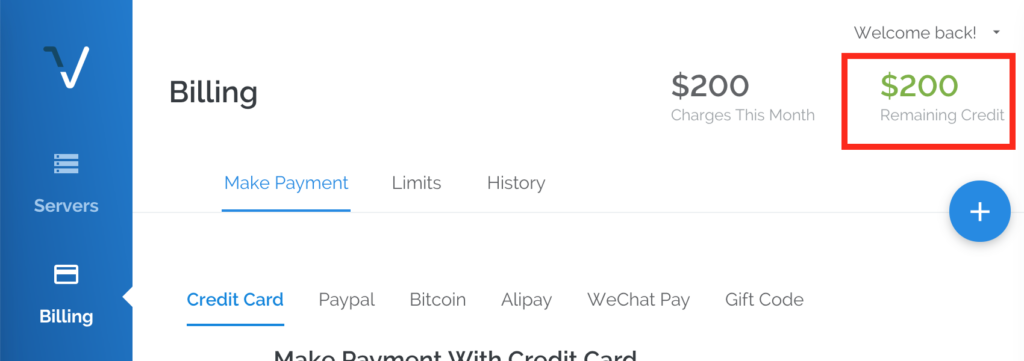The height and width of the screenshot is (361, 1024).
Task: Click the $200 Charges This Month amount
Action: (710, 86)
